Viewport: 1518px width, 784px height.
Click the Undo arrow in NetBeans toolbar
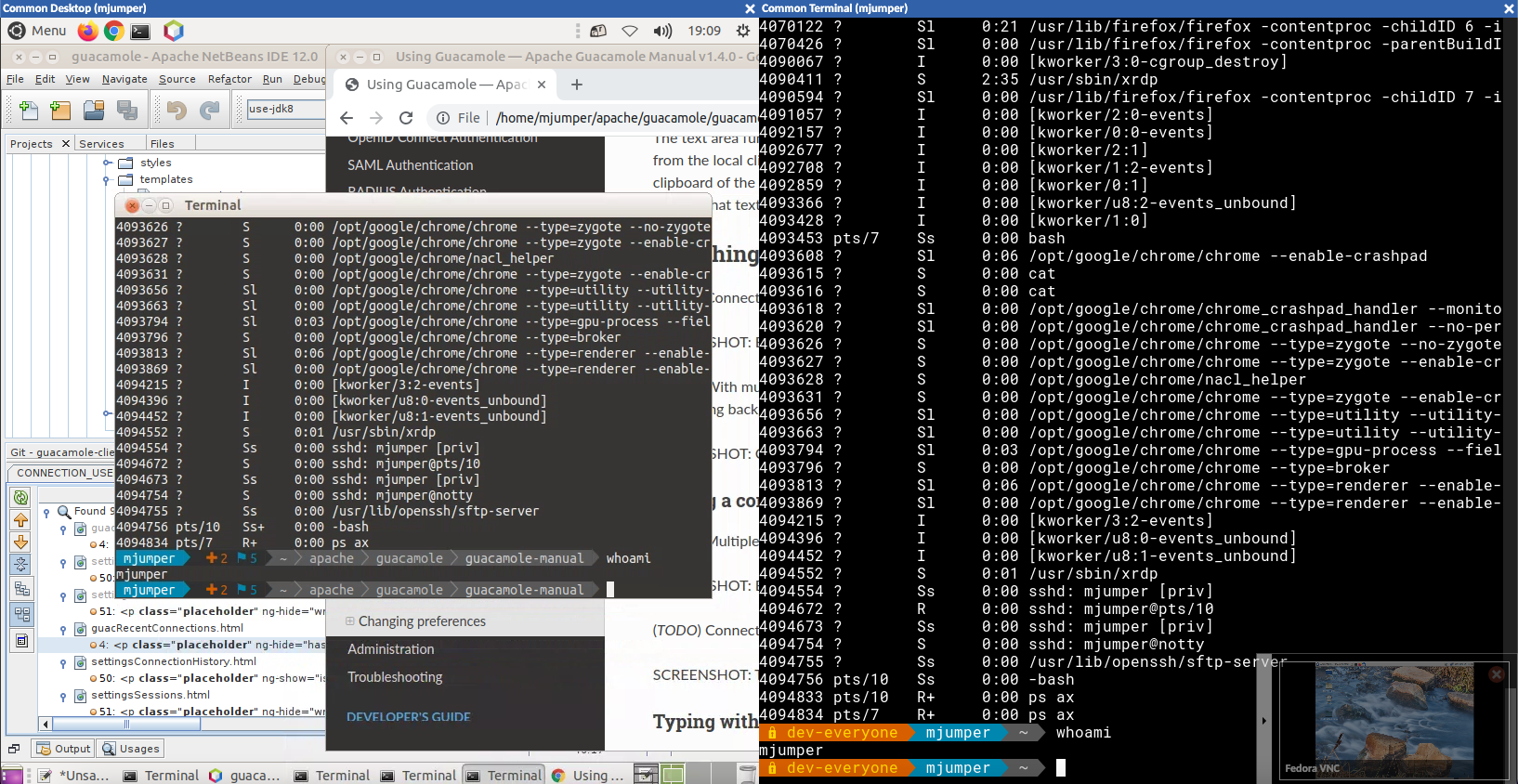coord(177,111)
